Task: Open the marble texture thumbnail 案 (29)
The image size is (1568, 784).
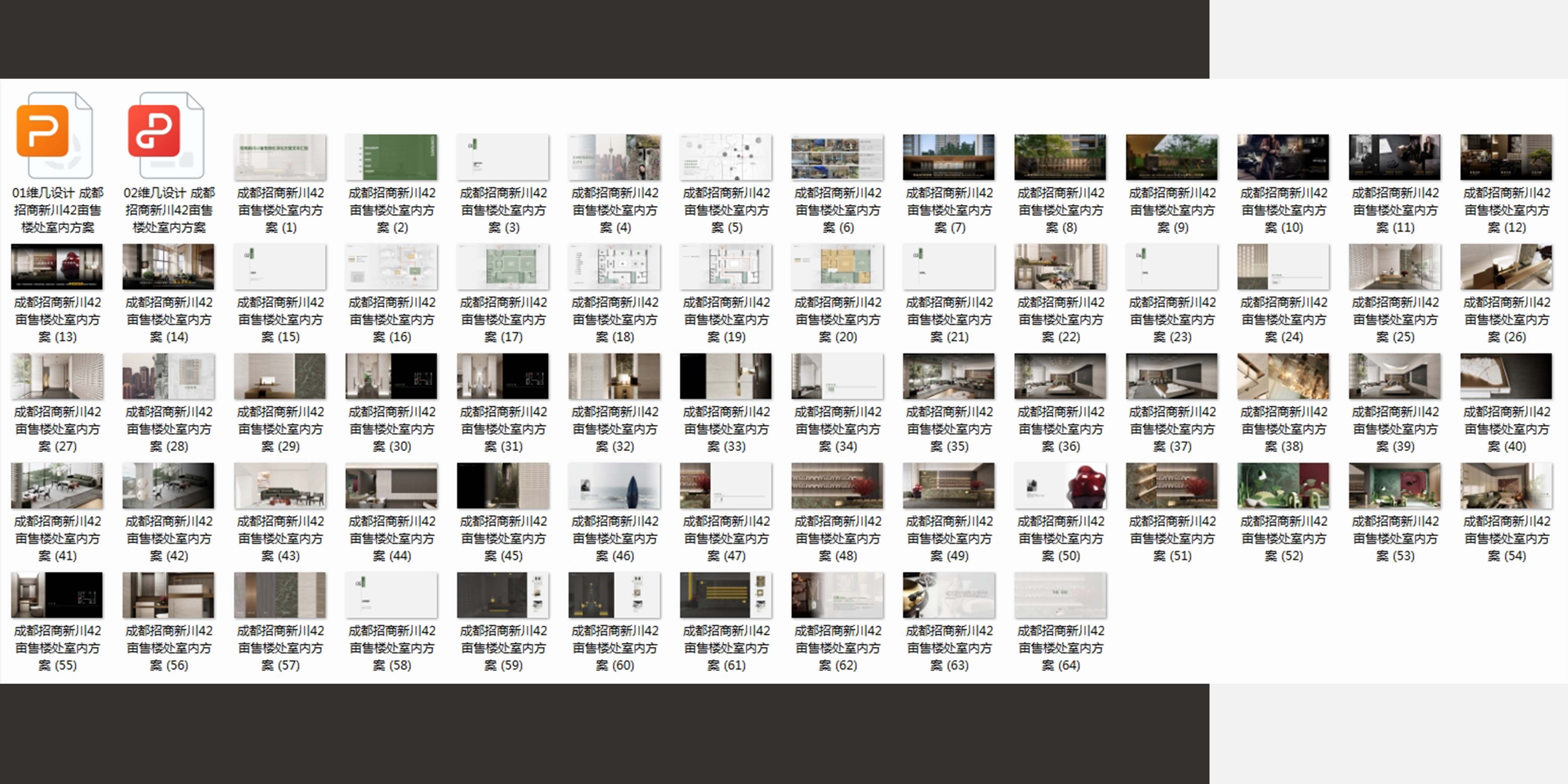Action: pos(280,376)
